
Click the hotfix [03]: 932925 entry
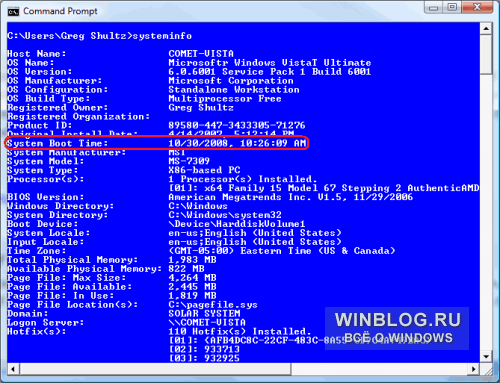click(x=204, y=359)
